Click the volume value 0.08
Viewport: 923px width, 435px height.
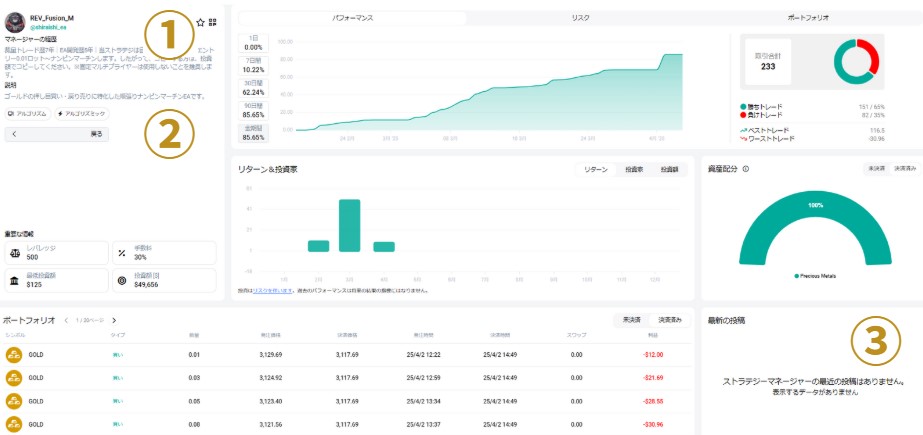tap(194, 424)
